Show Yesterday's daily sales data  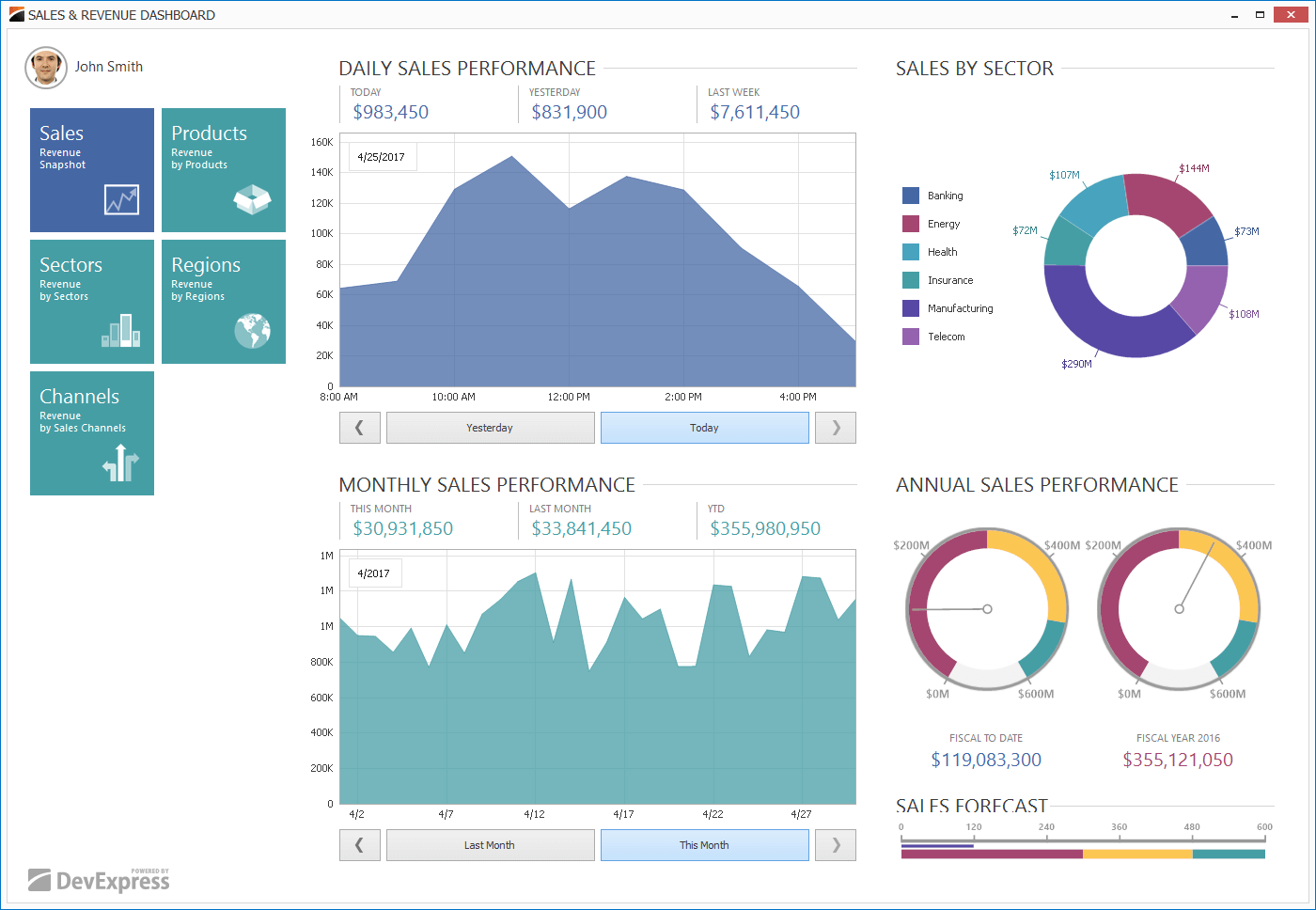[490, 427]
